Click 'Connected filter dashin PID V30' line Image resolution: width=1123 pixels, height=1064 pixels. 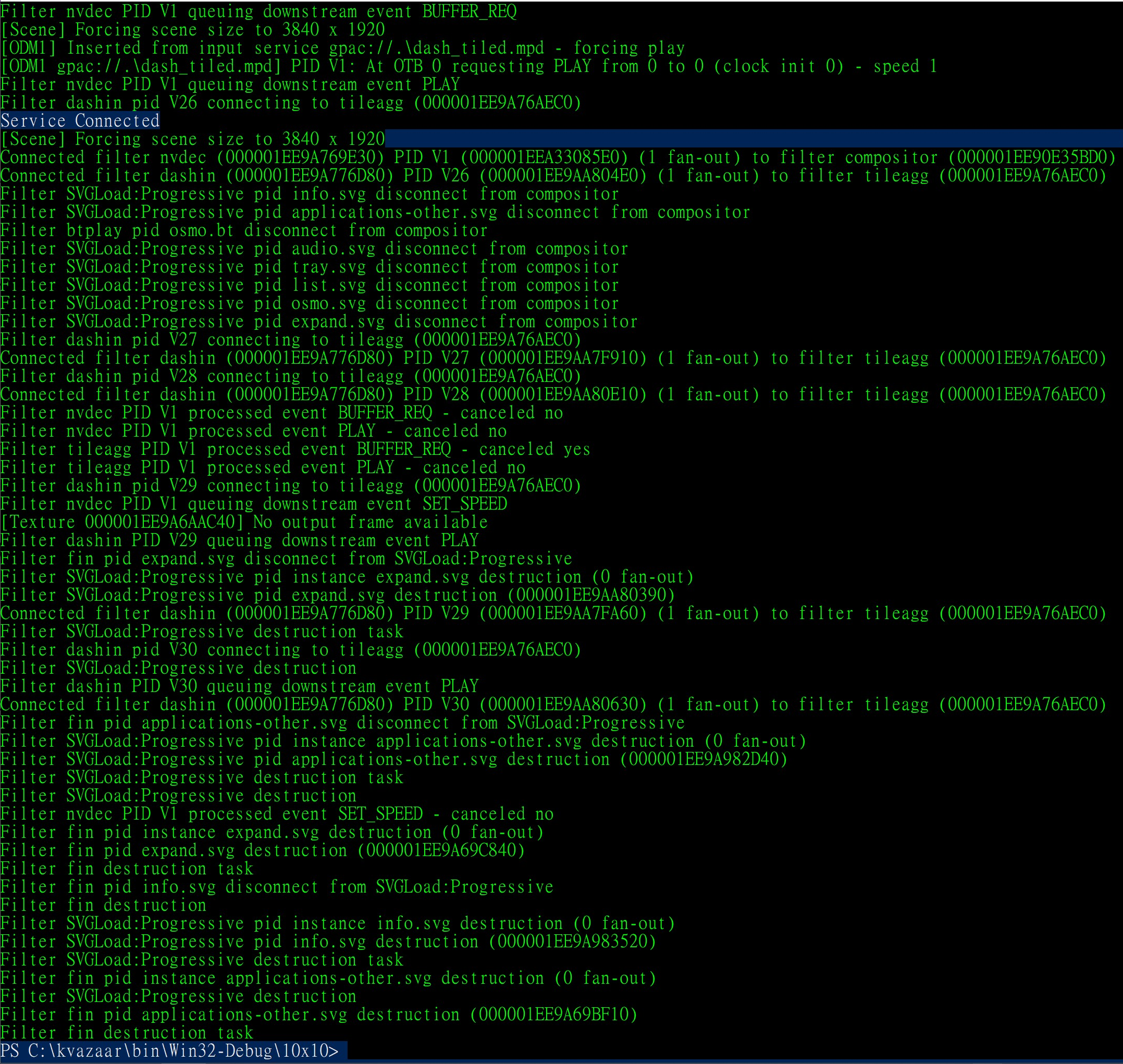pyautogui.click(x=553, y=704)
